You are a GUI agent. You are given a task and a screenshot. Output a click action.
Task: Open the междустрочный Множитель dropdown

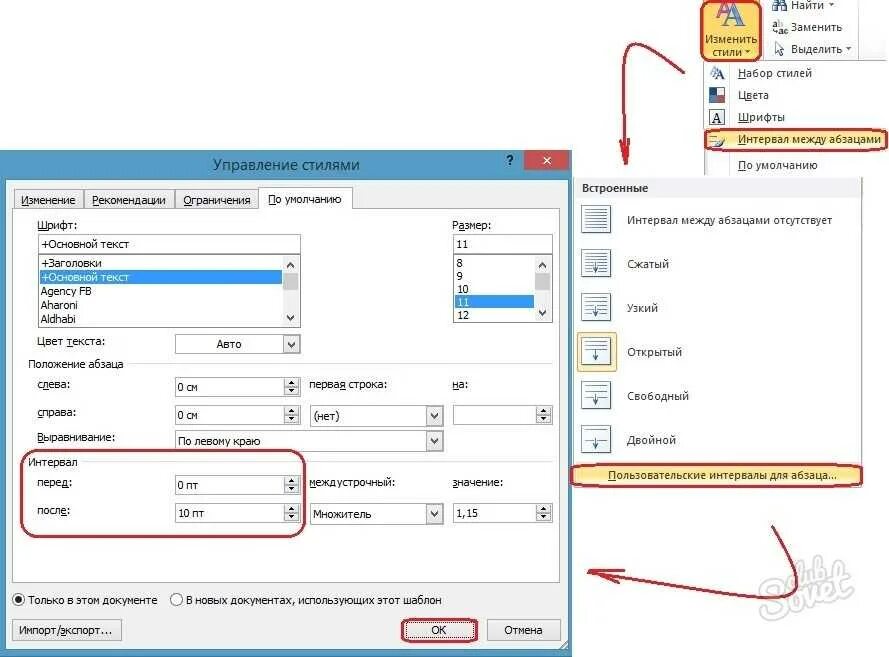click(434, 514)
